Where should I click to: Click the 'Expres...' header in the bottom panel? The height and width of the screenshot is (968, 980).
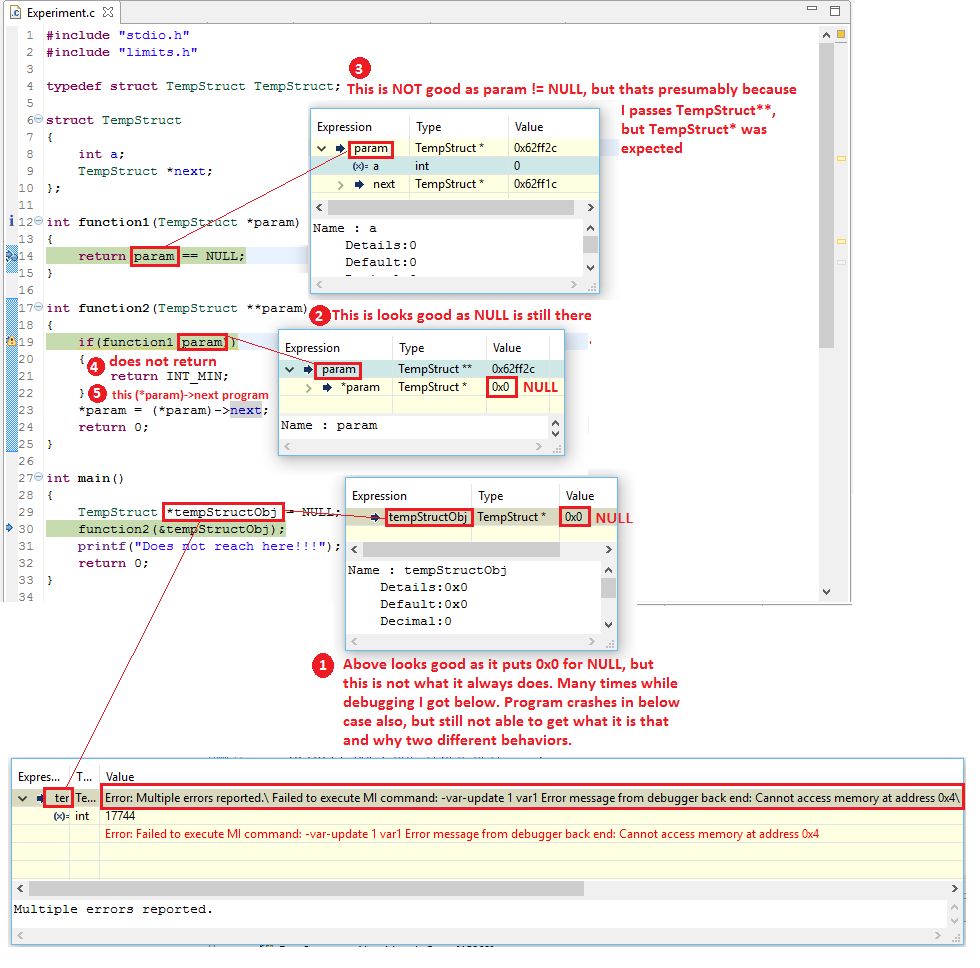[x=39, y=777]
